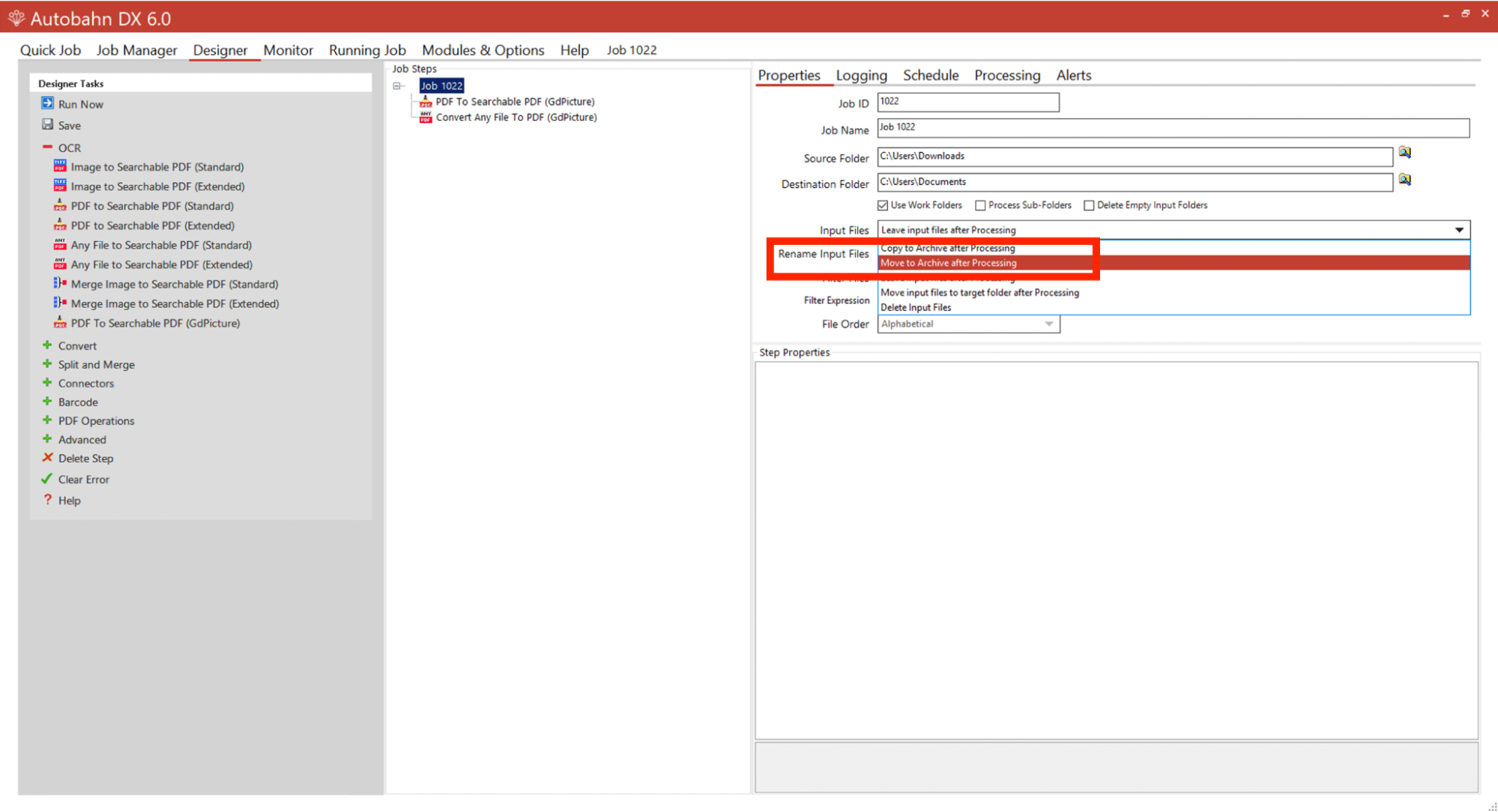Click Merge Image to Searchable PDF (Standard) icon
The image size is (1498, 812).
tap(60, 283)
